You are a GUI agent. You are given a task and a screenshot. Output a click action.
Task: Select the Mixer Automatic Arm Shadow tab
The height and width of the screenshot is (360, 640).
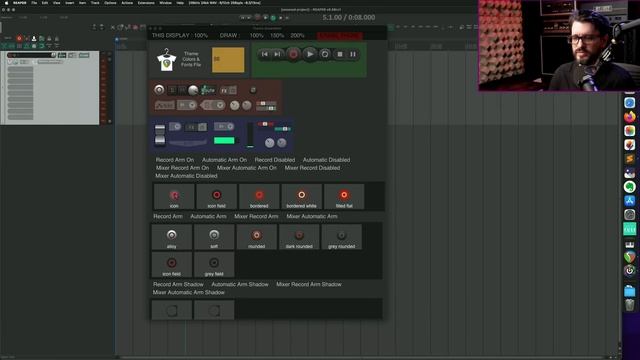(189, 293)
